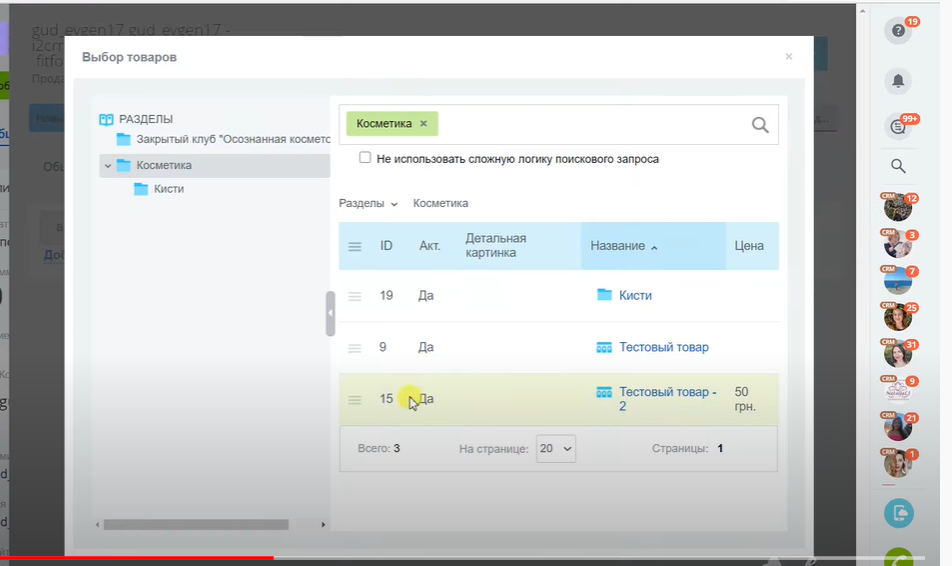The image size is (952, 566).
Task: Open CRM contact avatar with badge 3
Action: tap(897, 244)
